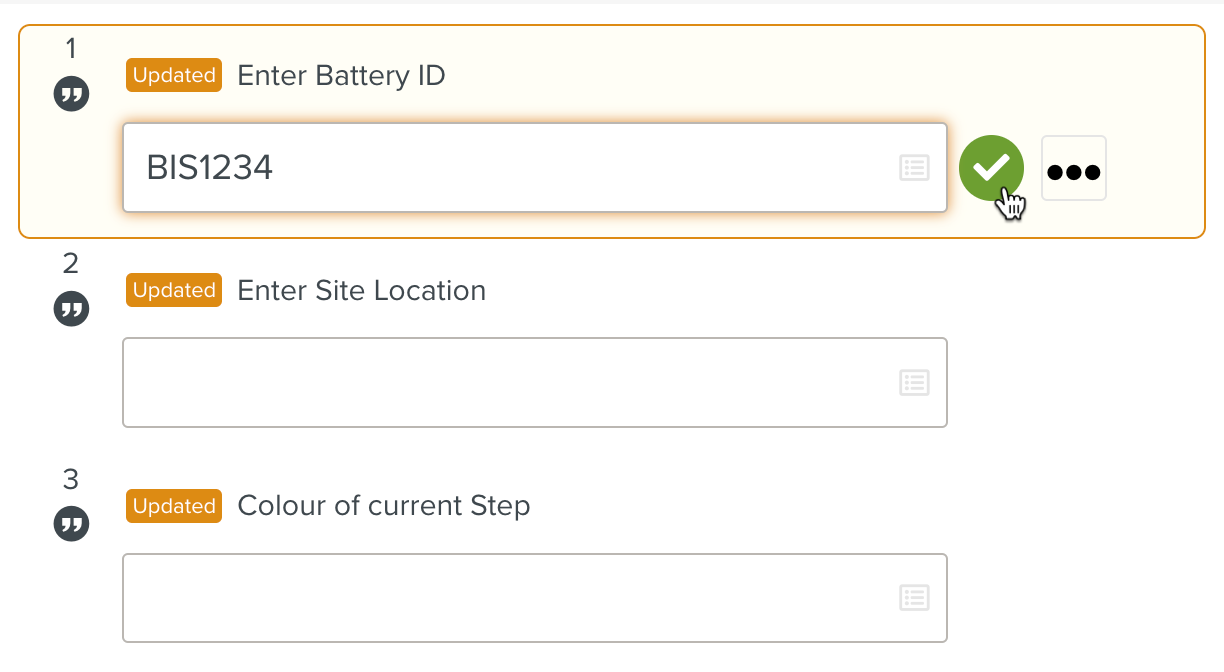Select the Colour of current Step label
Screen dimensions: 1224x672
(x=384, y=506)
